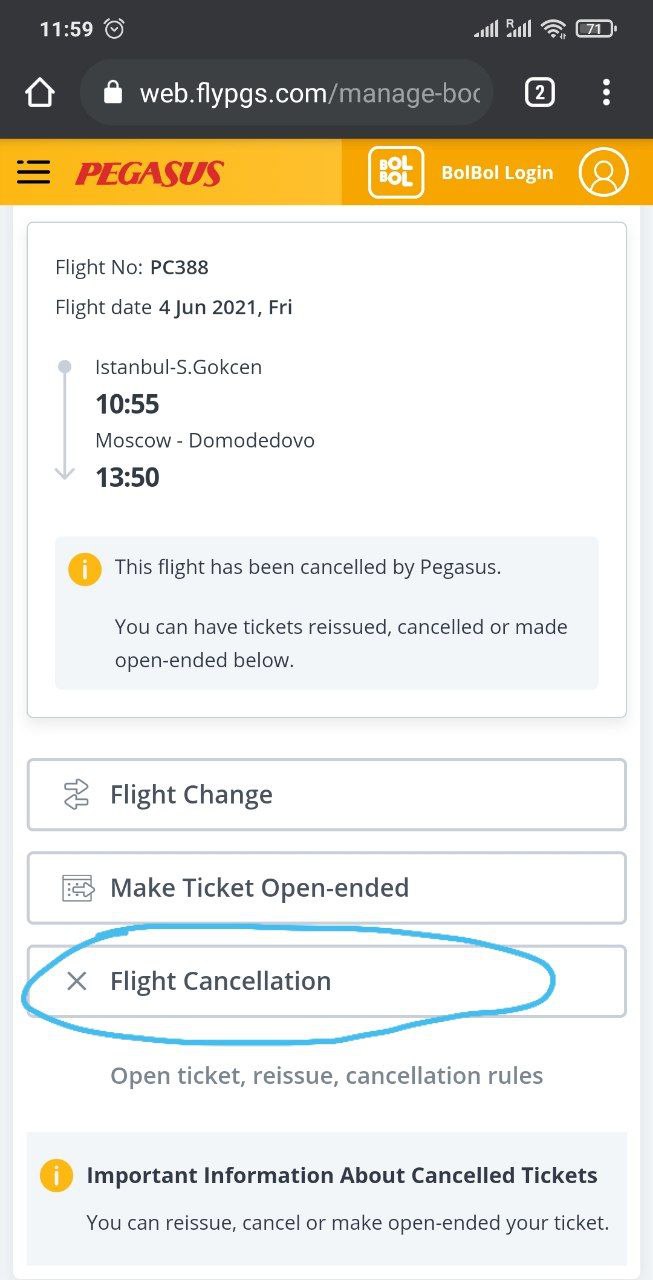
Task: Choose Make Ticket Open-ended
Action: point(327,888)
